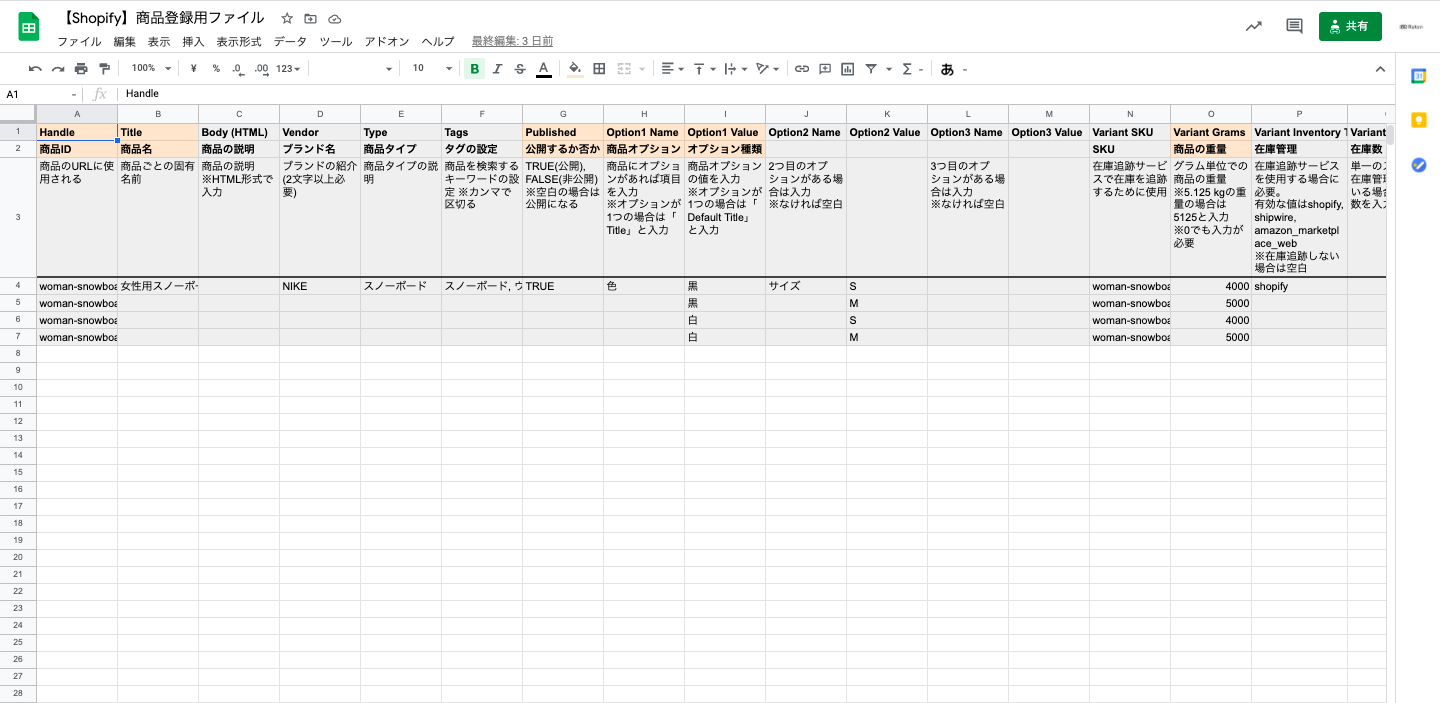Click the Name box showing A1
Image resolution: width=1440 pixels, height=703 pixels.
point(40,94)
